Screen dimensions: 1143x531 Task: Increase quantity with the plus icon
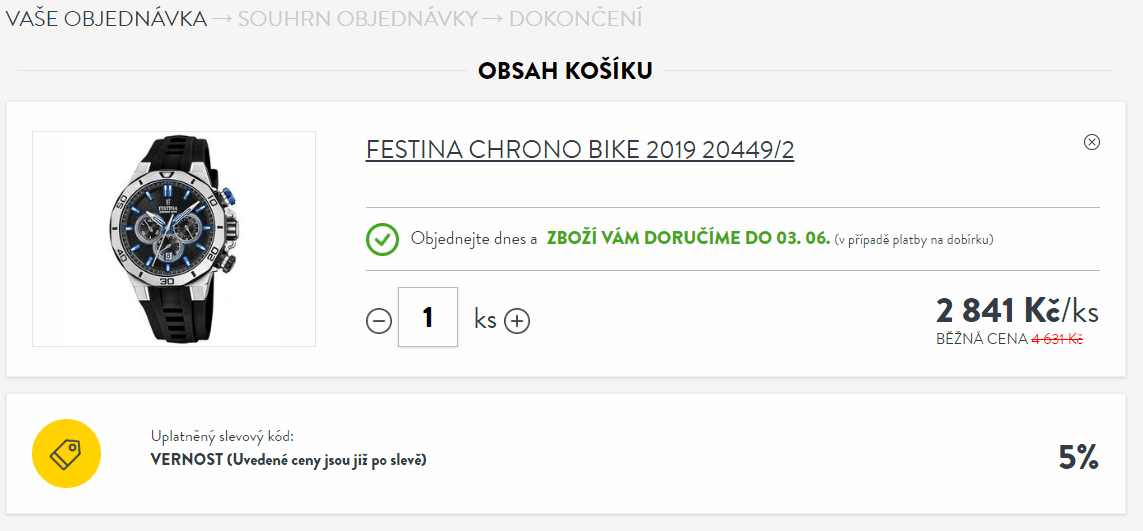(517, 321)
